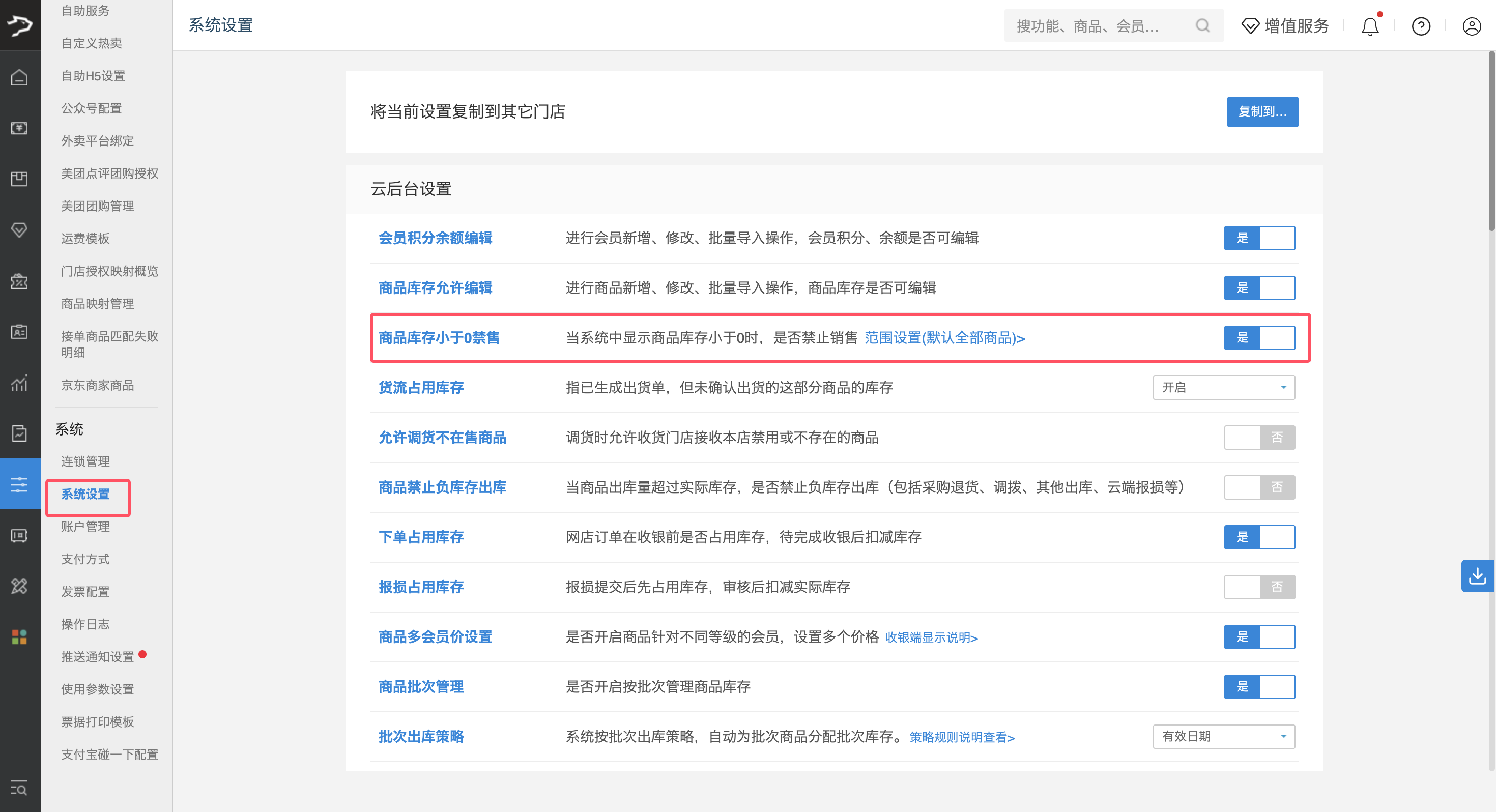Viewport: 1496px width, 812px height.
Task: Open 发票配置 menu item
Action: 85,591
